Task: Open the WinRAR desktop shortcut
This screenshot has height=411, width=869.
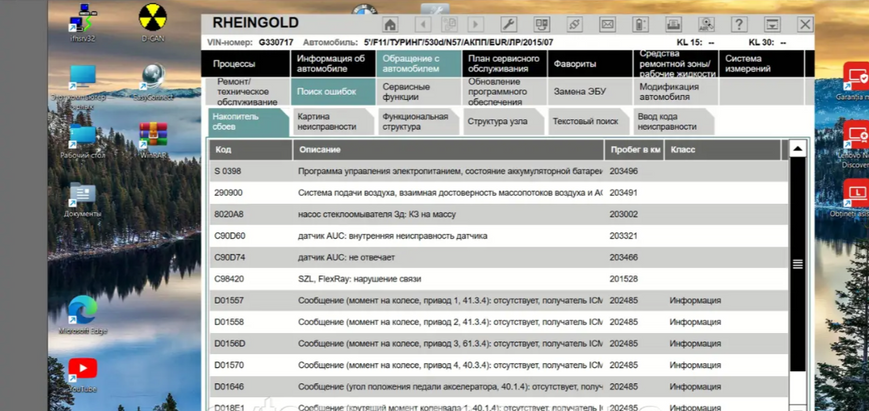Action: click(153, 141)
